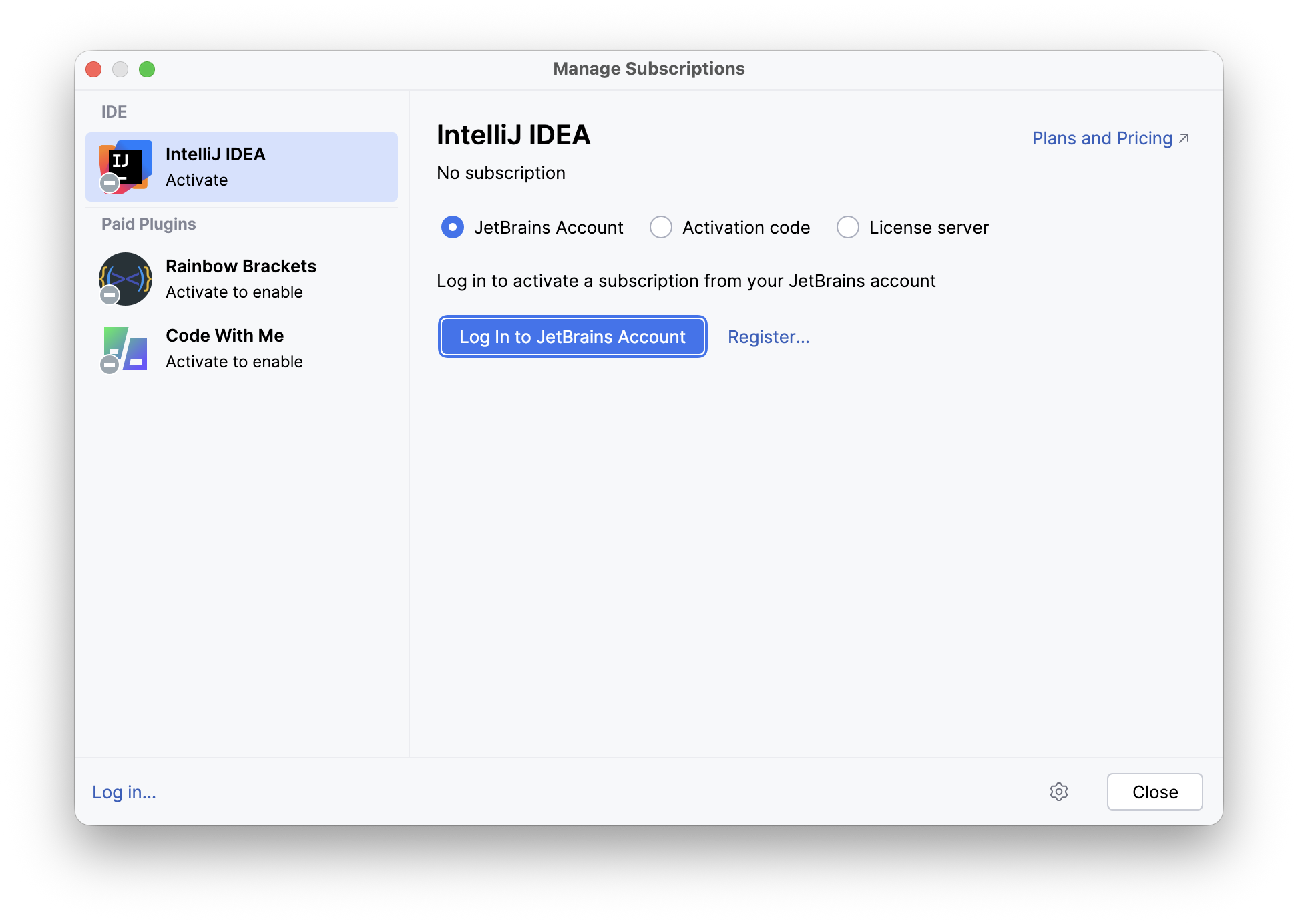Select the IntelliJ IDEA icon in the sidebar
The height and width of the screenshot is (924, 1298).
tap(125, 166)
